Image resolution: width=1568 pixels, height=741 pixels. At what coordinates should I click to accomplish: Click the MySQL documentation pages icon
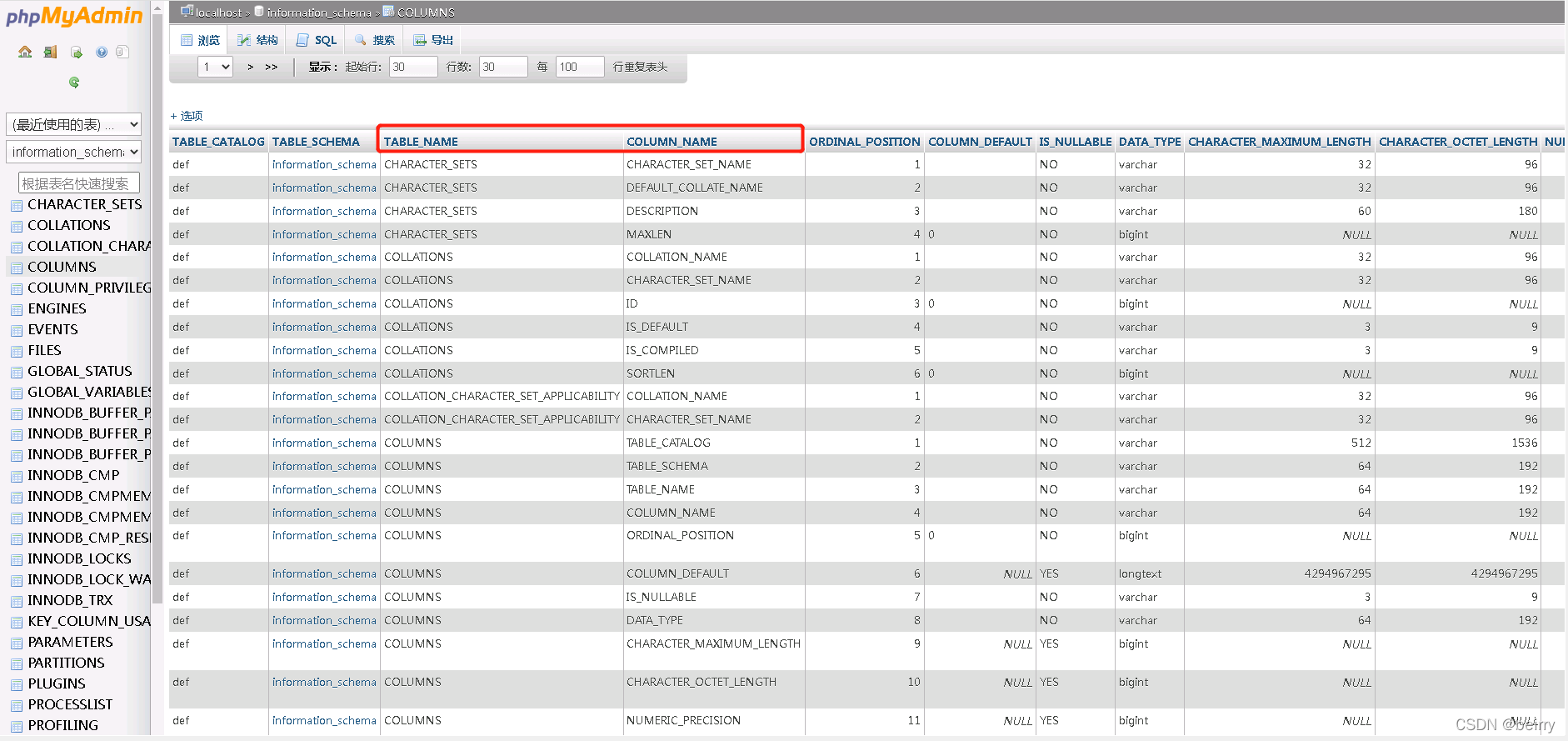click(x=122, y=52)
